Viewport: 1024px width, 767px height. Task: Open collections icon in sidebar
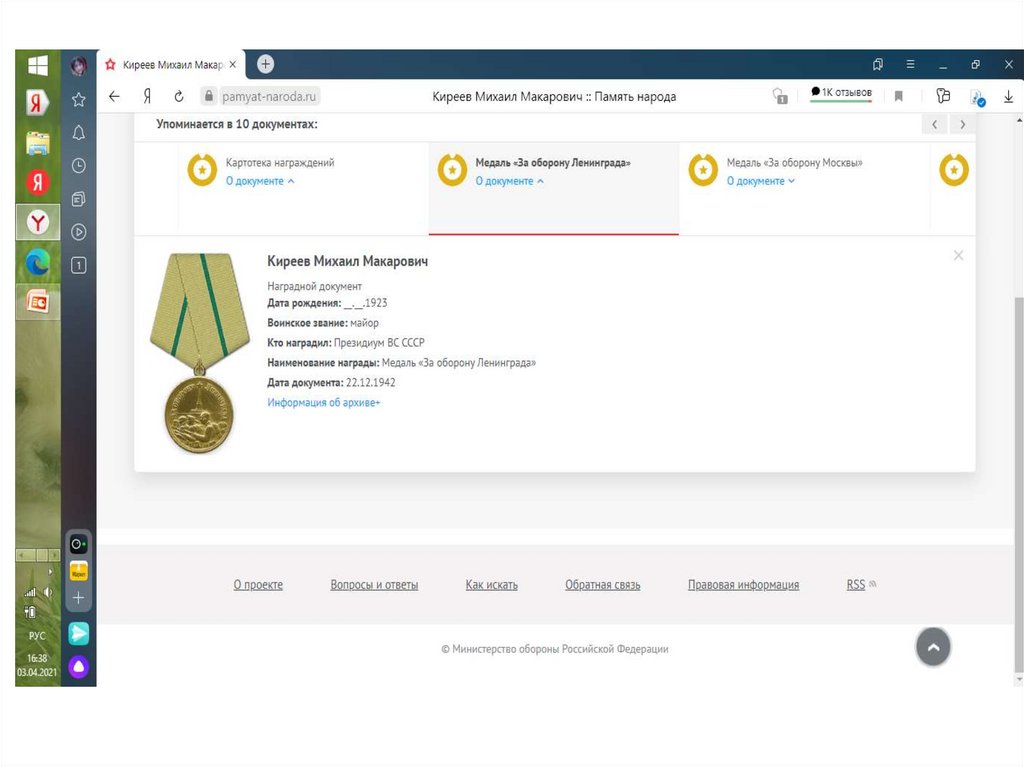[78, 199]
